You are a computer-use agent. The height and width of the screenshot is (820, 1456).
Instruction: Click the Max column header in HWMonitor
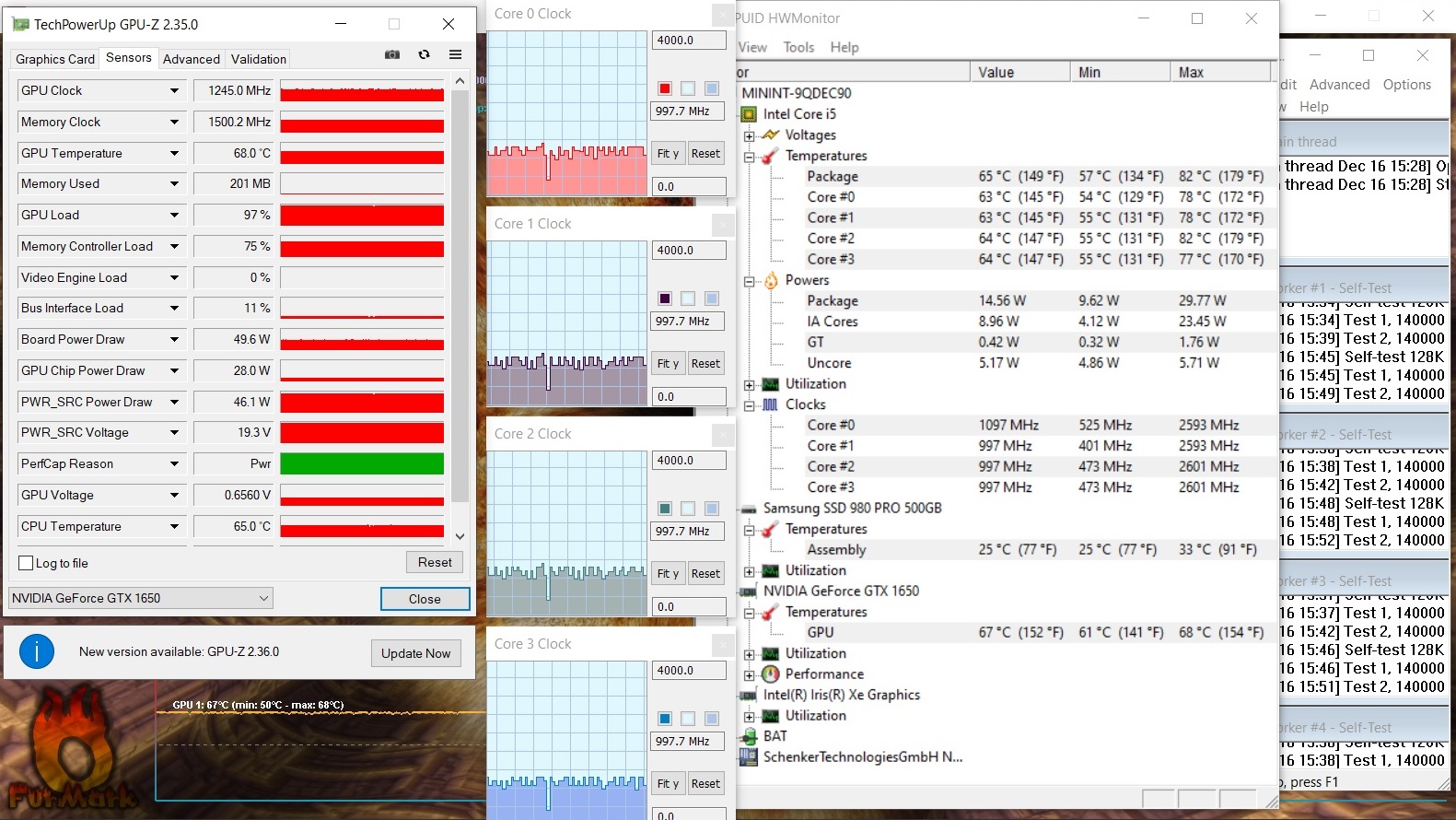pyautogui.click(x=1220, y=72)
